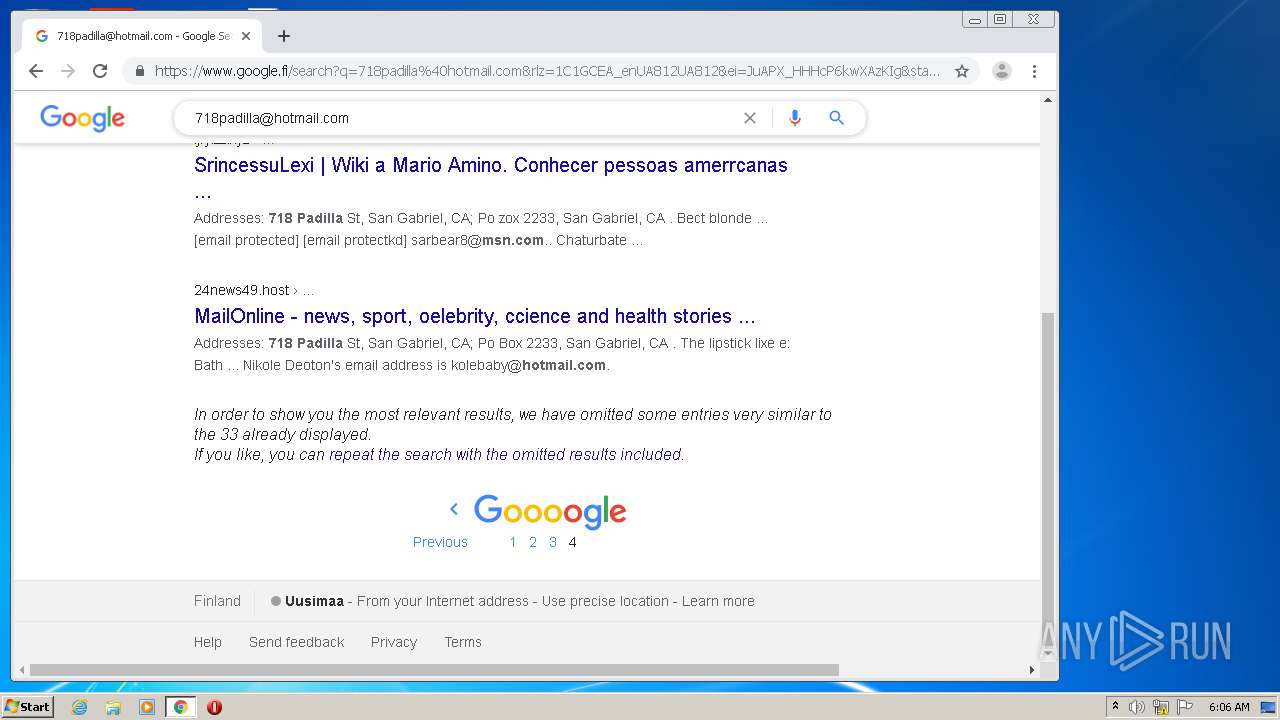1280x720 pixels.
Task: Go back using the browser back arrow
Action: 36,71
